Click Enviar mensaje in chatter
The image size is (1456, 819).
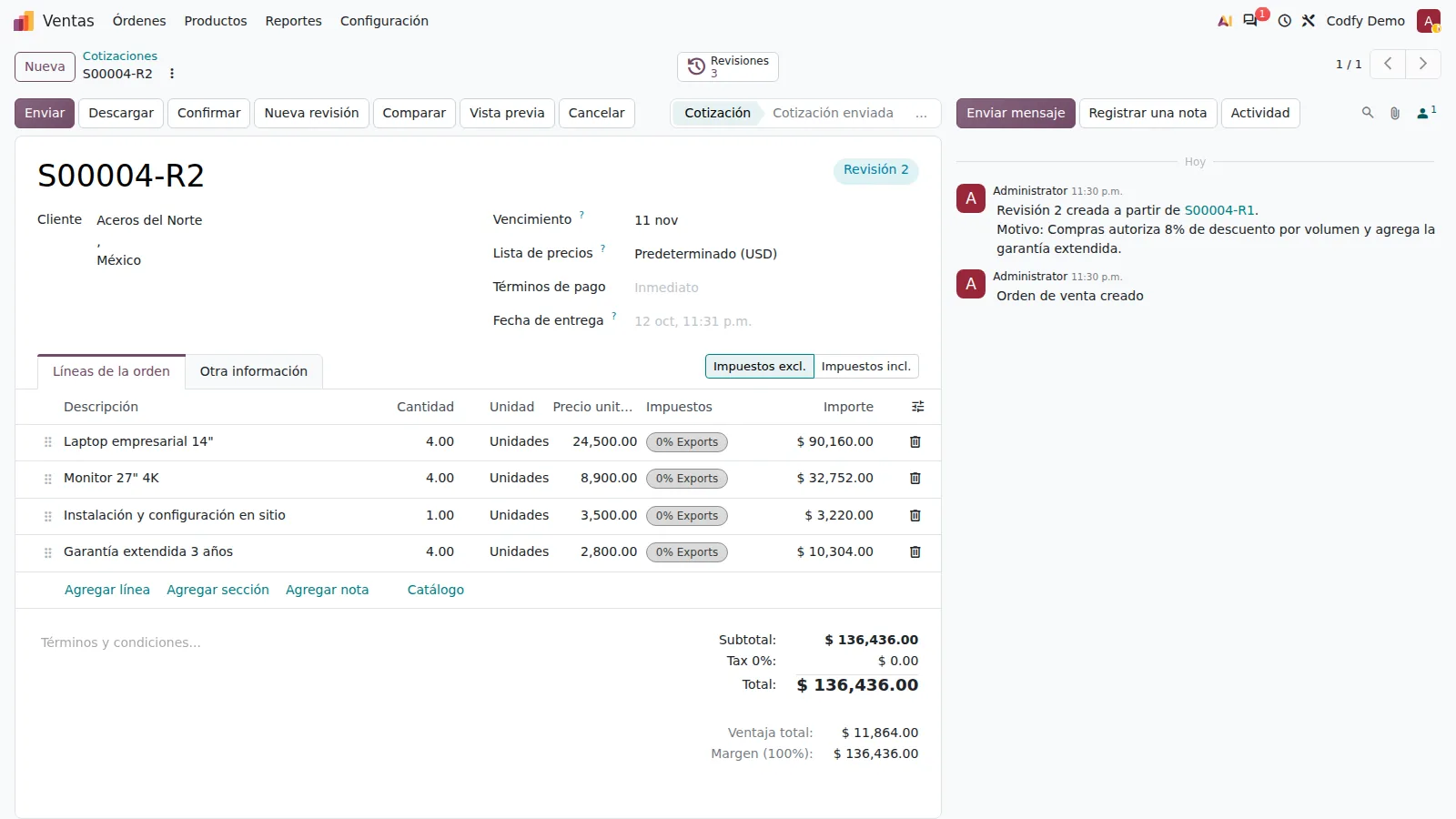coord(1016,113)
